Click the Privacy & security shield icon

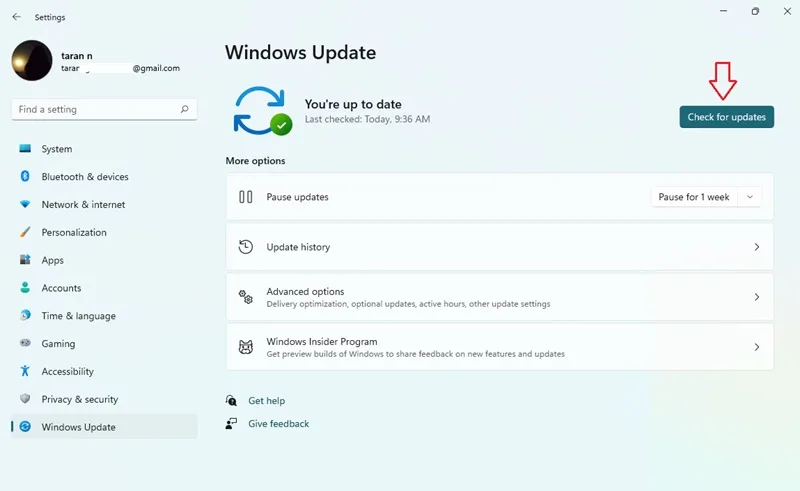[24, 399]
